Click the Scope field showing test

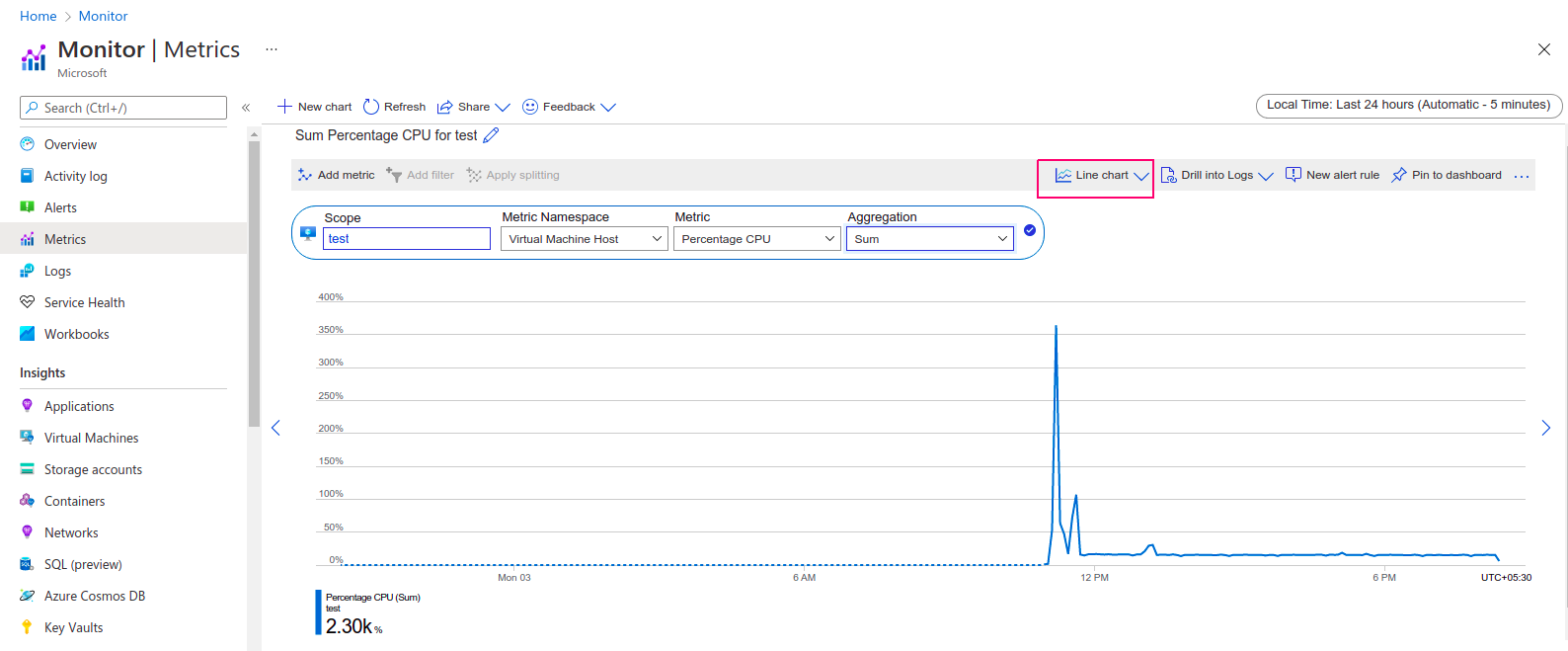407,238
